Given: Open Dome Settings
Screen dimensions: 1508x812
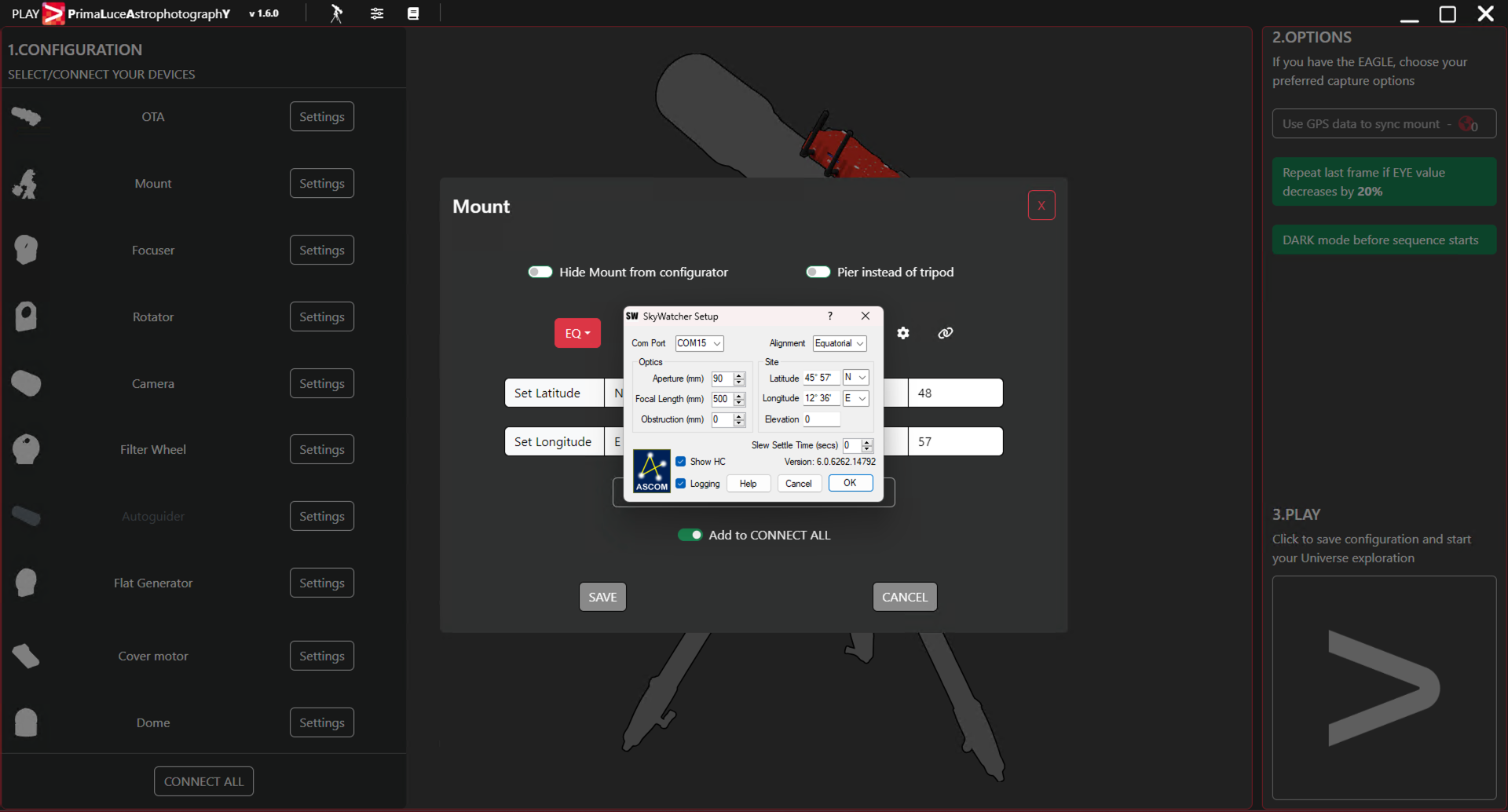Looking at the screenshot, I should [x=322, y=722].
